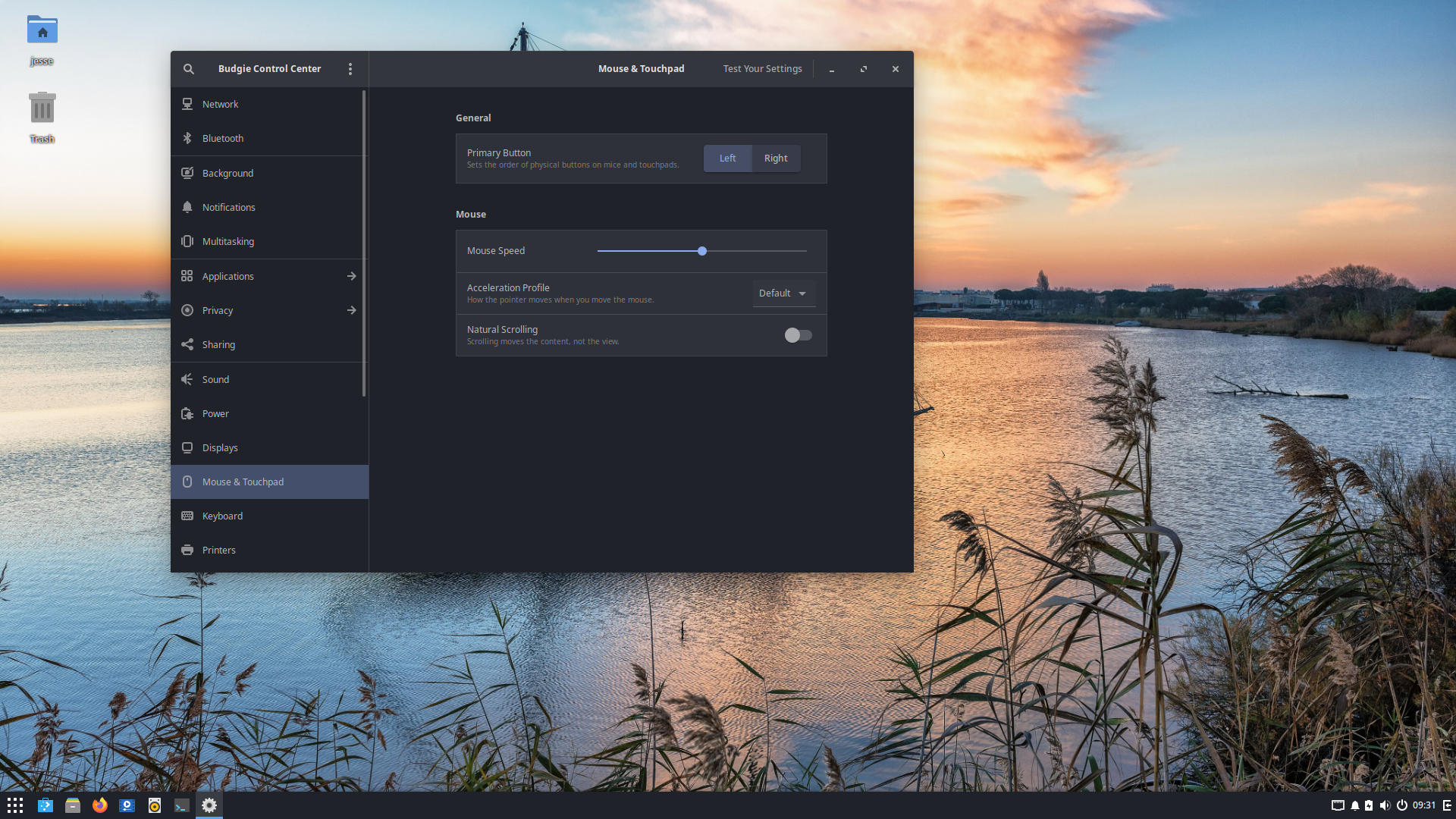1456x819 pixels.
Task: Open the Acceleration Profile dropdown
Action: point(783,293)
